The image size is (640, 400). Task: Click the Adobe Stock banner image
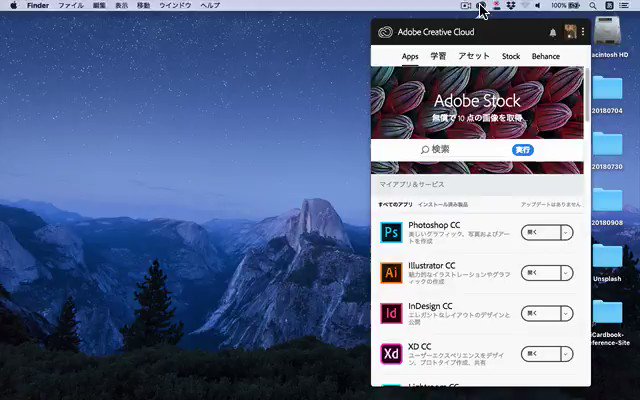click(x=477, y=102)
